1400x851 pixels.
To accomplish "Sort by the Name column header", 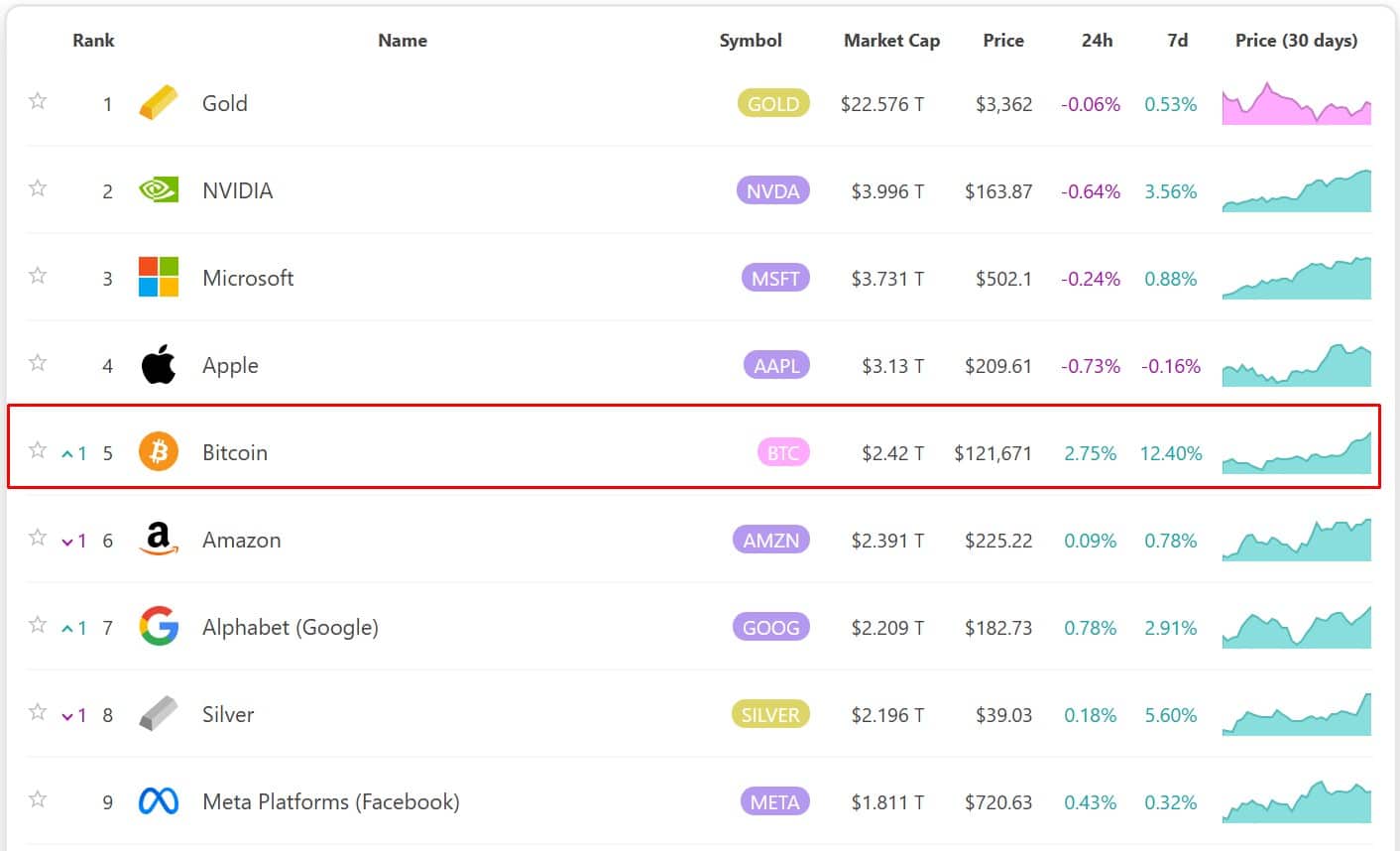I will click(x=403, y=41).
